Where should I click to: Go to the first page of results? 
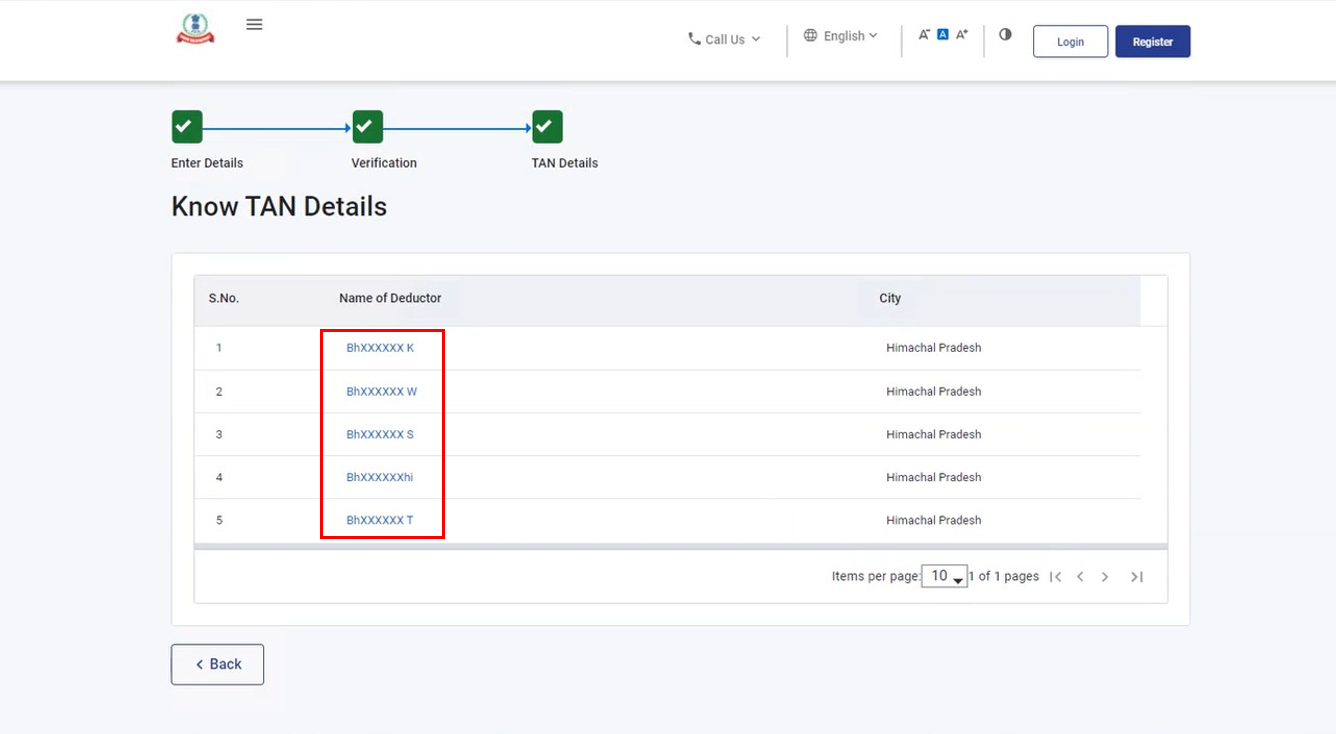[1055, 577]
